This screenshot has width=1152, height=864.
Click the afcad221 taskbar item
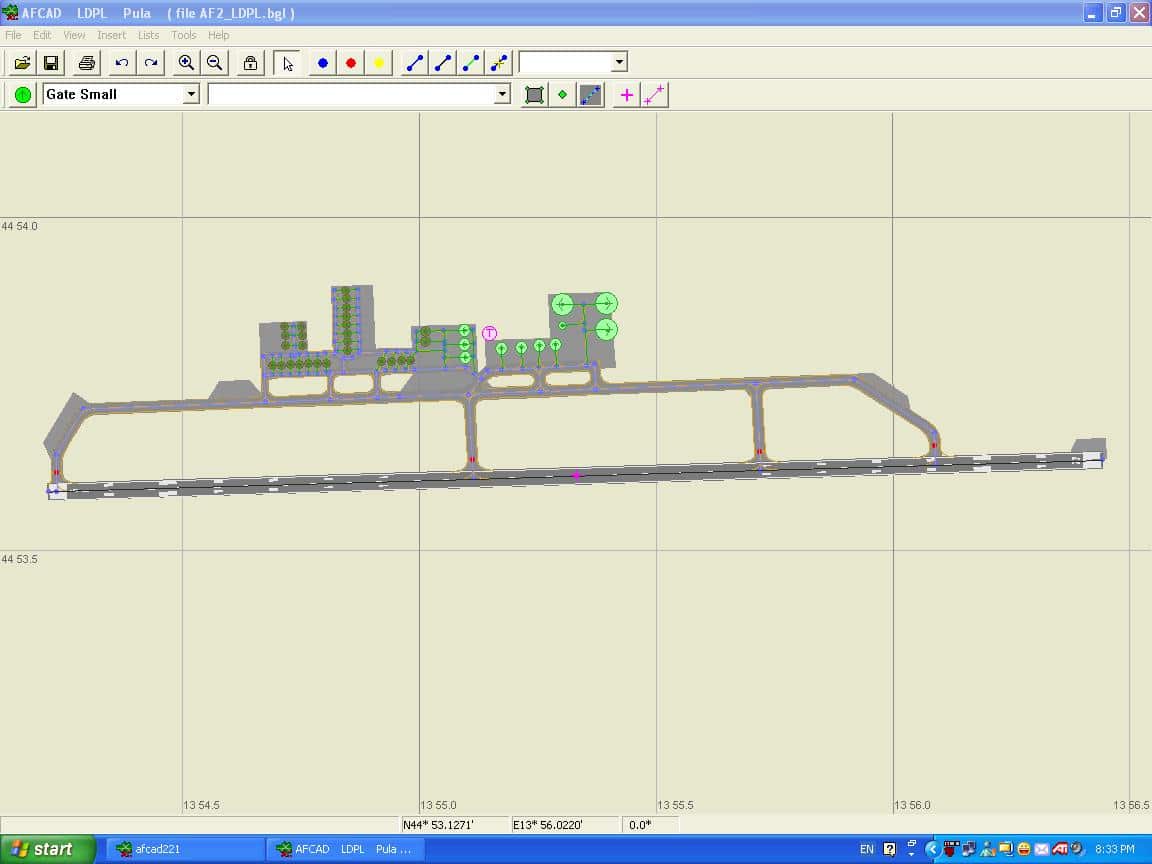(x=185, y=848)
